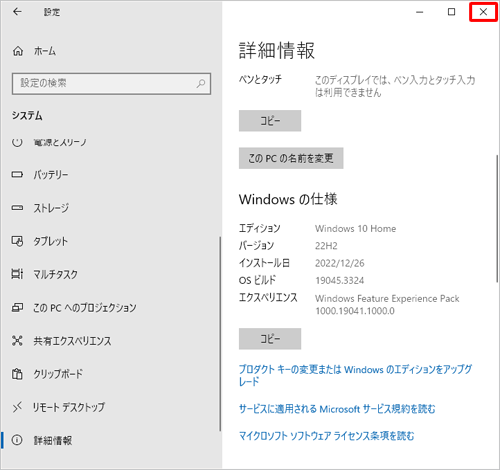Click the 22H2 version value

(x=326, y=246)
